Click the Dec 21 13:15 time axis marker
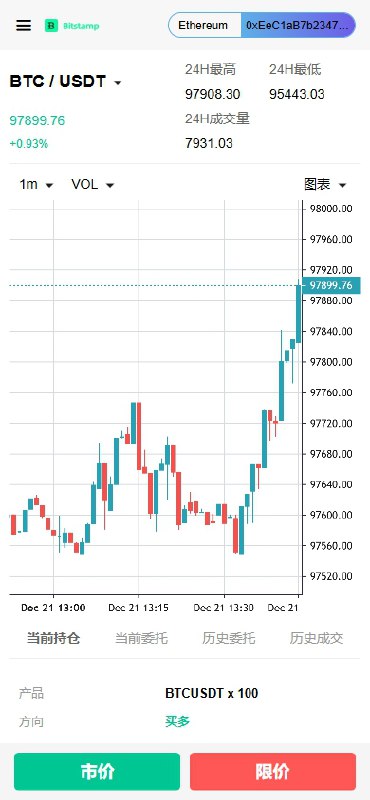The height and width of the screenshot is (800, 370). [139, 608]
